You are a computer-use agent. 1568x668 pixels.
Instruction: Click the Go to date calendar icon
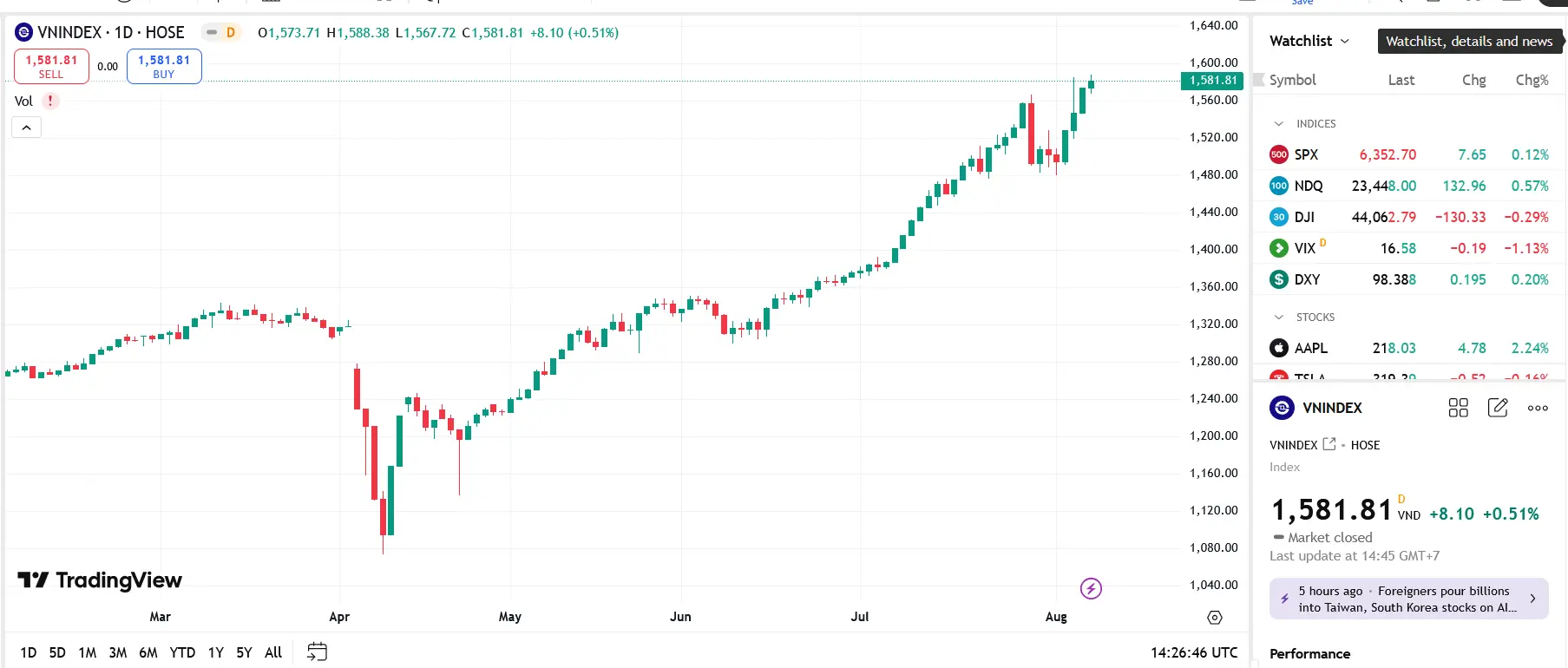coord(317,652)
